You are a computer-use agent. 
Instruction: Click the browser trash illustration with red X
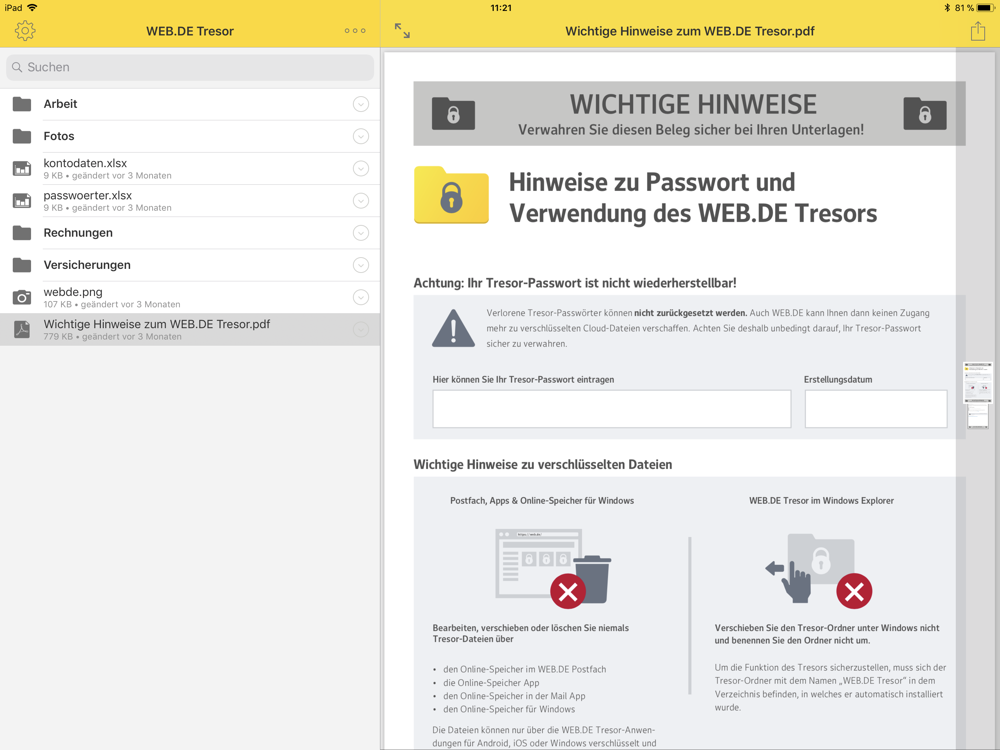[553, 567]
